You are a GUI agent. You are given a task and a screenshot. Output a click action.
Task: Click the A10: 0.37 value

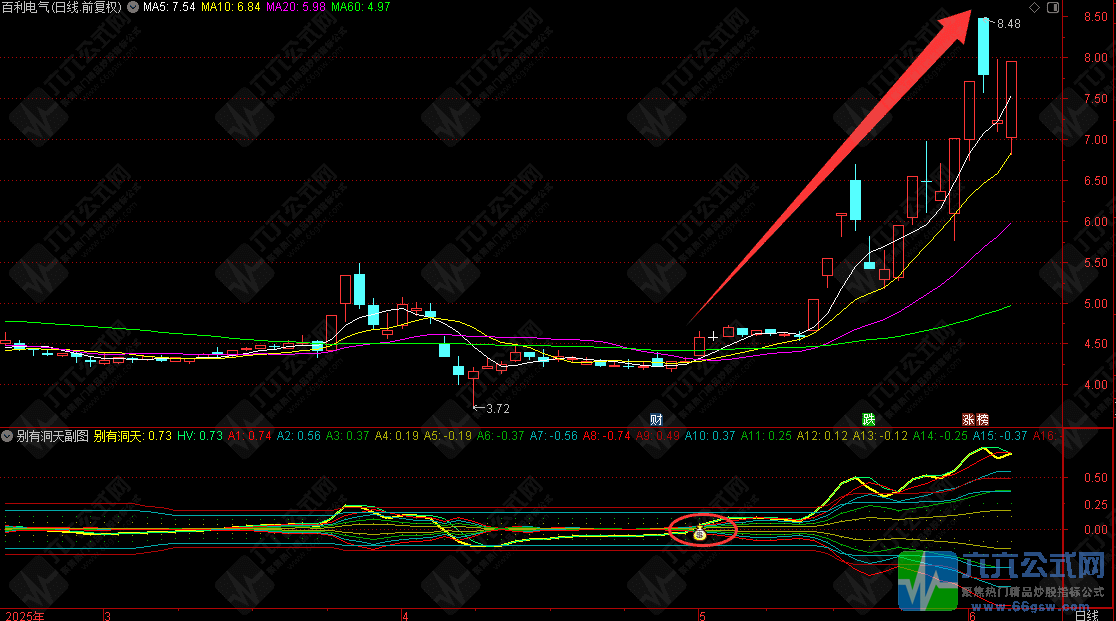click(x=710, y=436)
